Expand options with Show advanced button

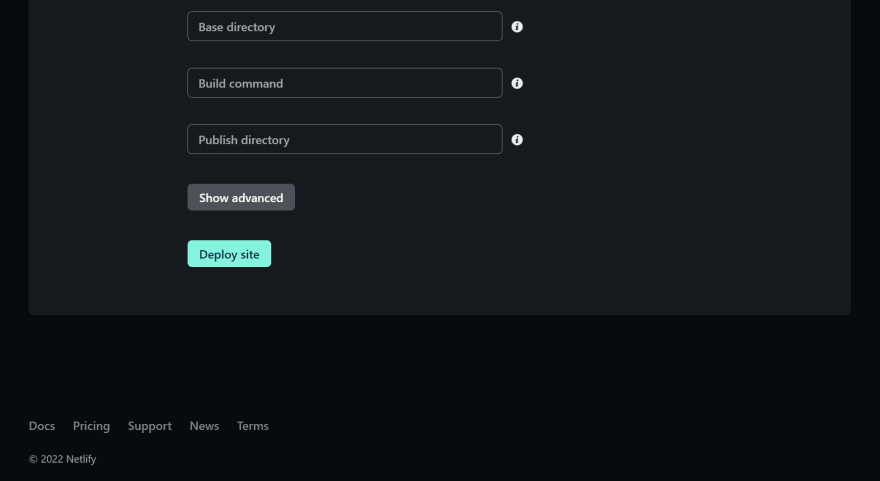click(241, 198)
